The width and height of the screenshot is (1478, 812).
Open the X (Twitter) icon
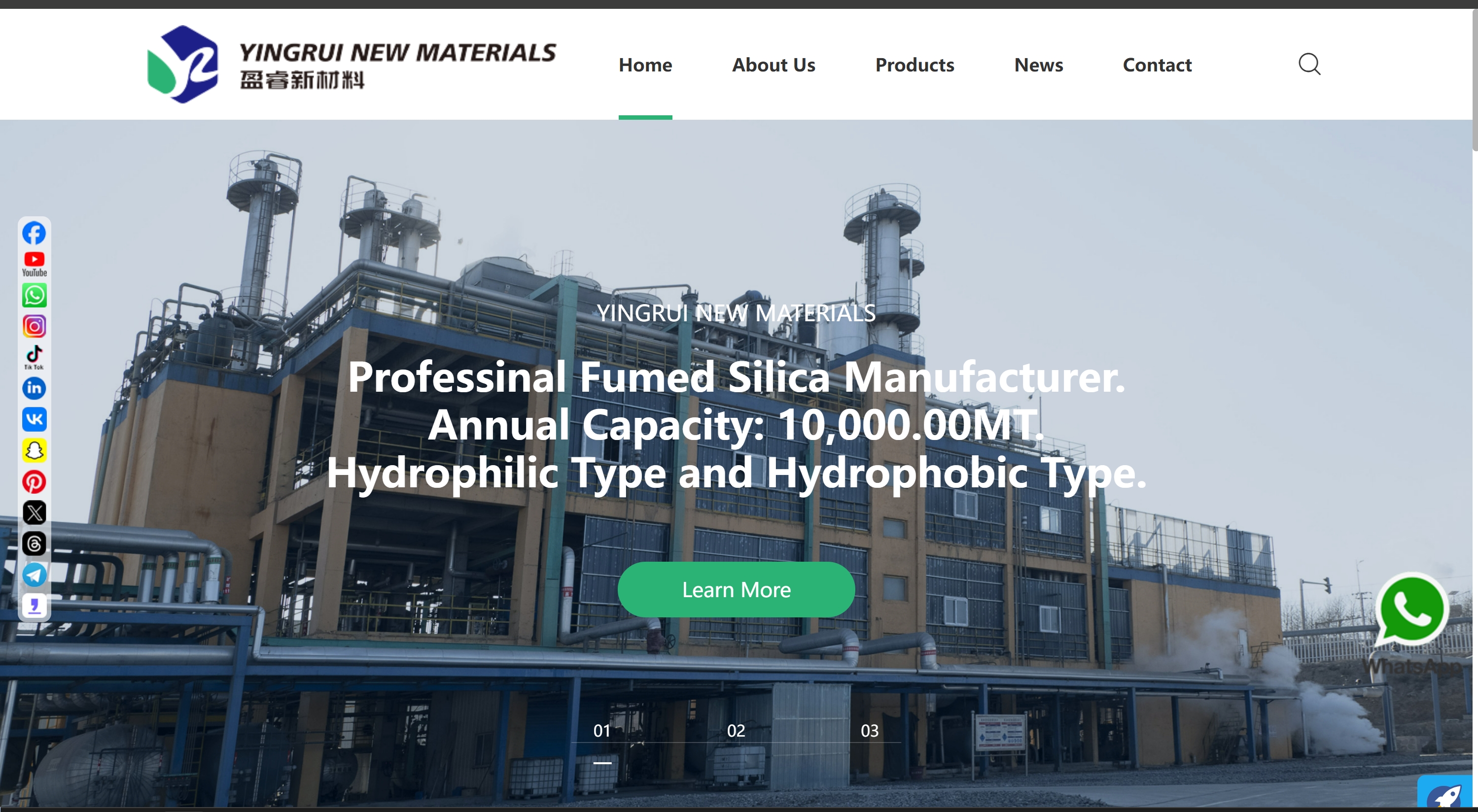coord(34,512)
